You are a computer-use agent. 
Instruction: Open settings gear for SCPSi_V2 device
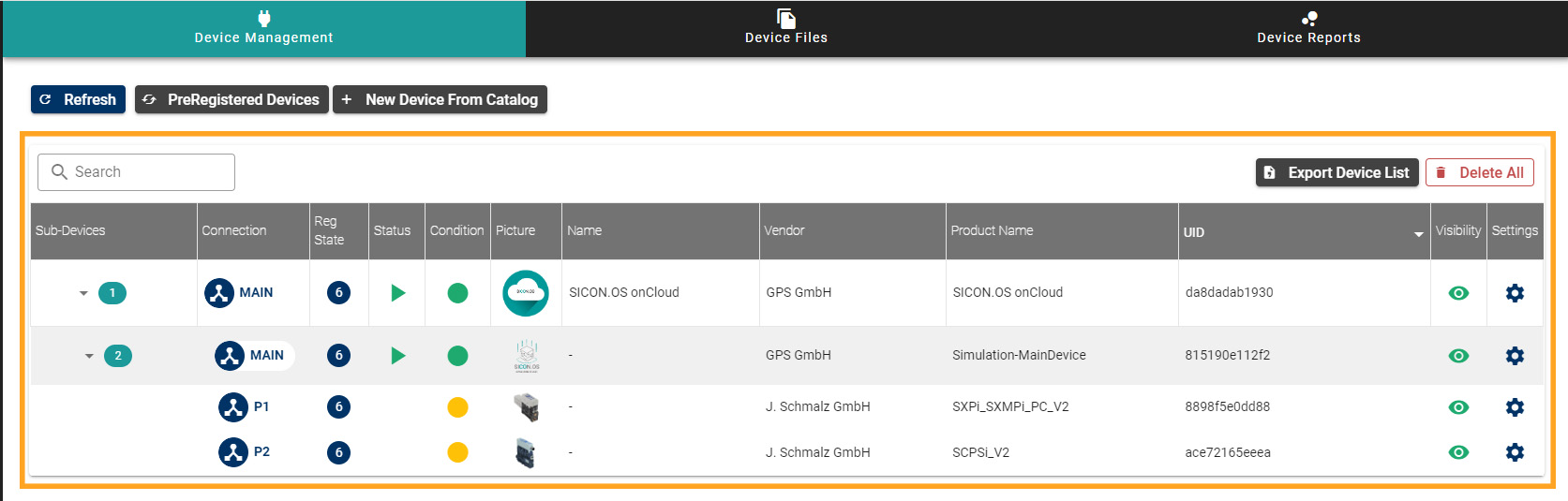coord(1514,452)
